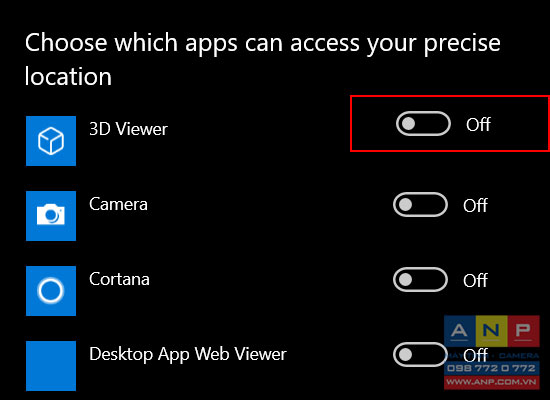Toggle location access for 3D Viewer
Screen dimensions: 550x400
(423, 124)
